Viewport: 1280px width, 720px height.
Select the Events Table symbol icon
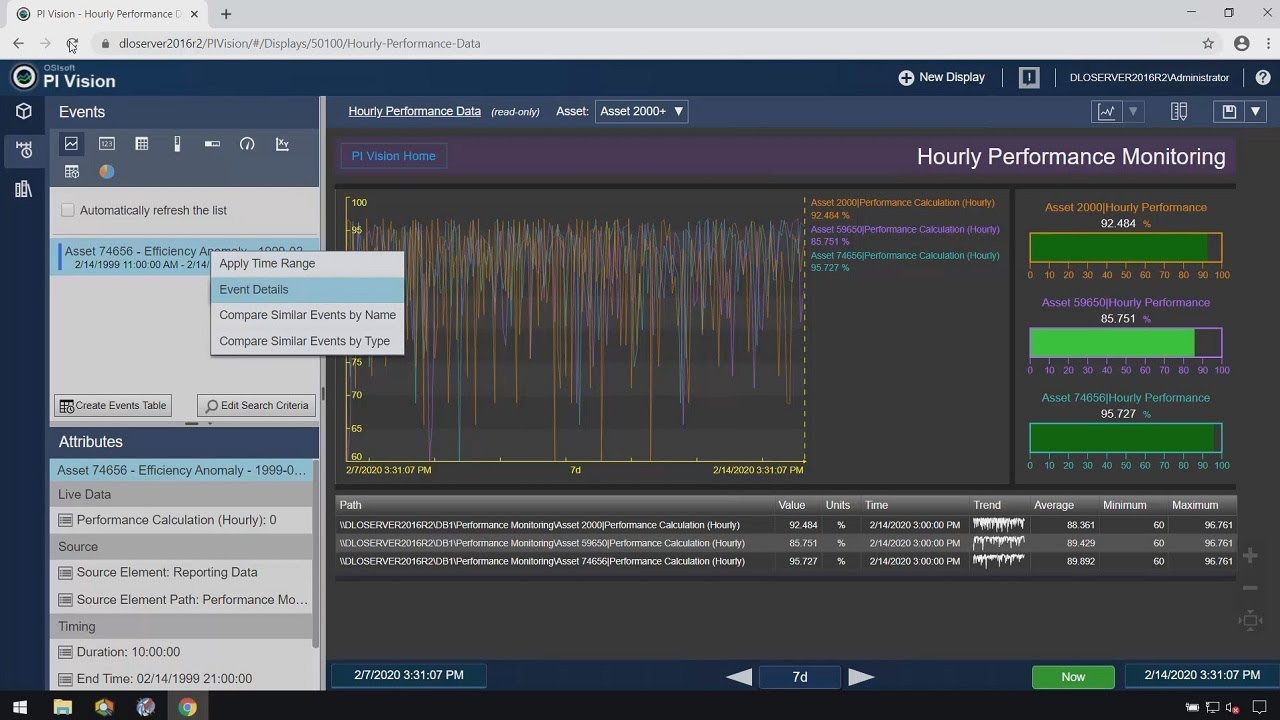coord(72,172)
